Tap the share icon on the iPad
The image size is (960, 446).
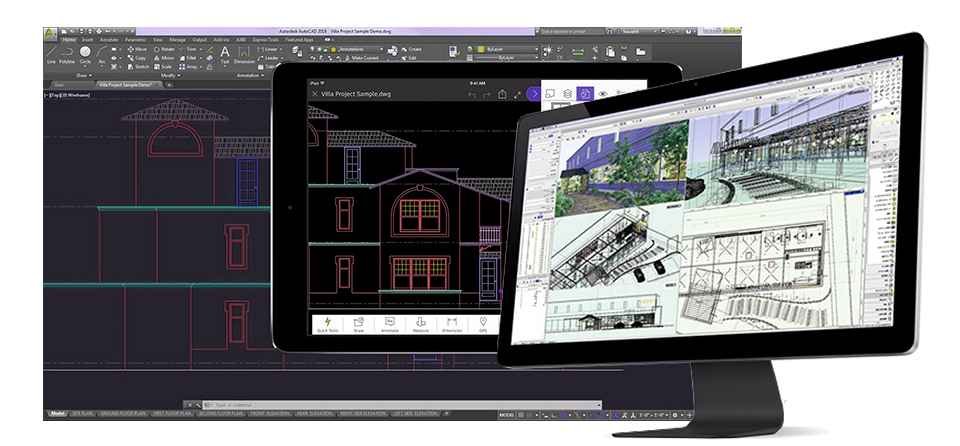pos(502,94)
